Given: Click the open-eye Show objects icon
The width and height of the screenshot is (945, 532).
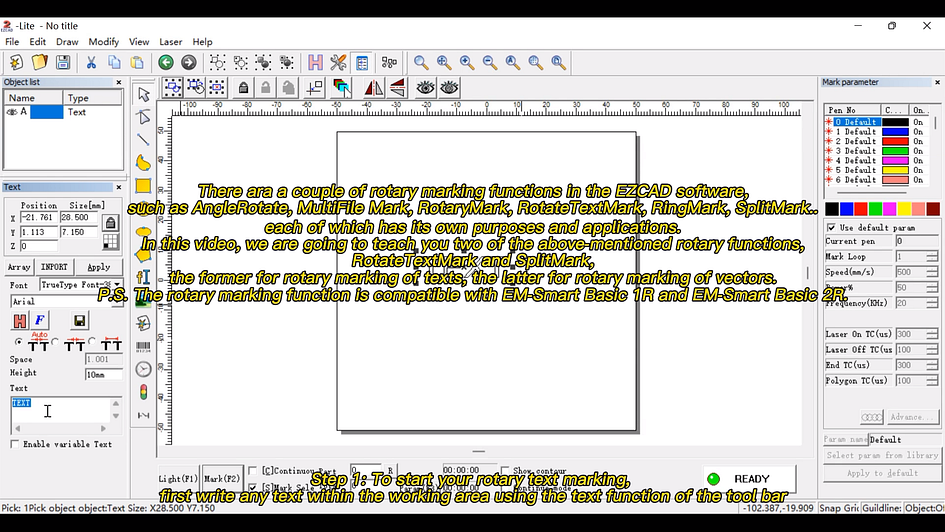Looking at the screenshot, I should (x=425, y=88).
